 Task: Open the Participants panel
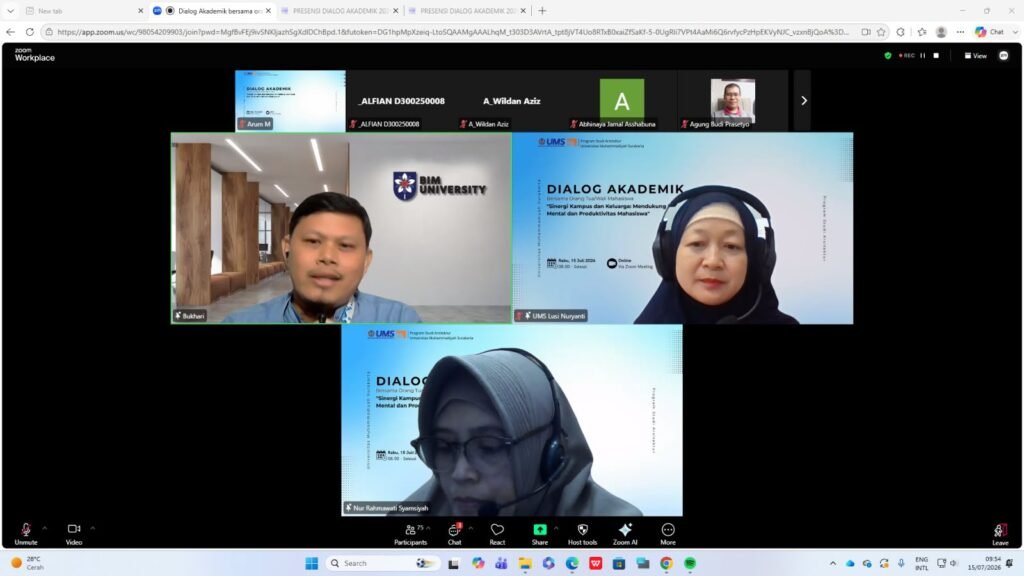(x=411, y=534)
